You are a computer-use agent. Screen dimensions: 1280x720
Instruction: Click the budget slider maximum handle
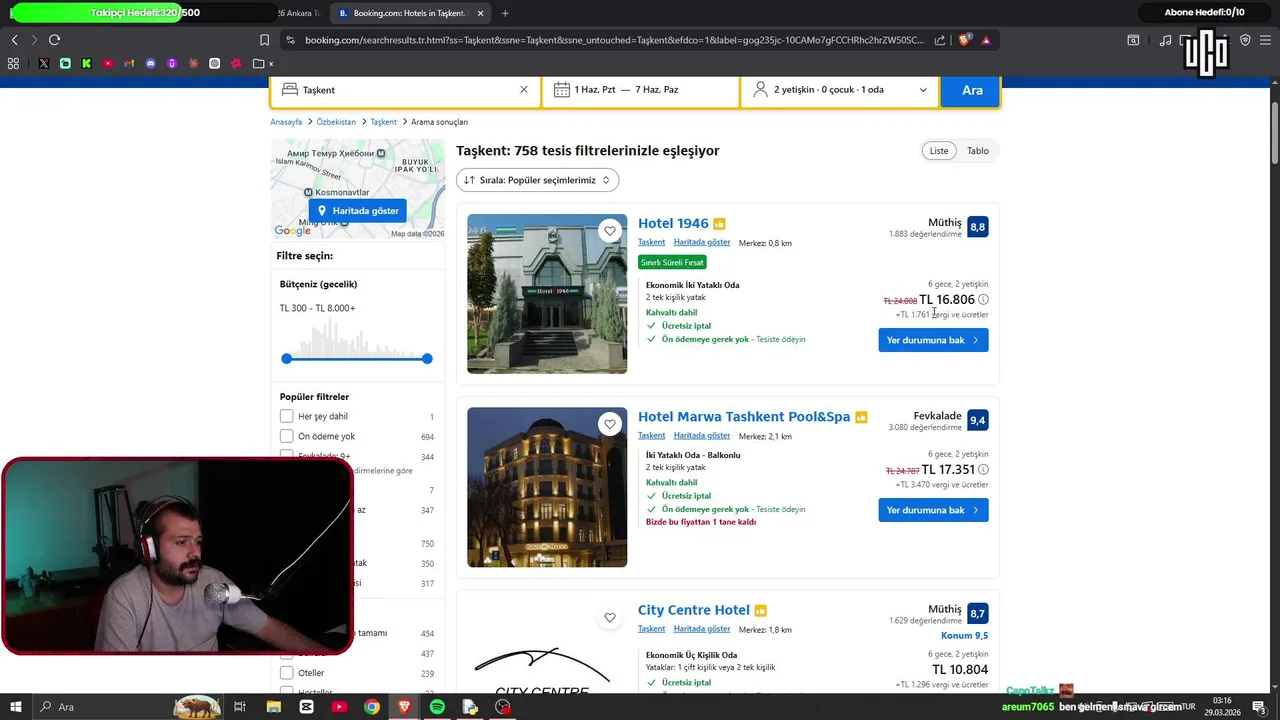click(x=427, y=358)
